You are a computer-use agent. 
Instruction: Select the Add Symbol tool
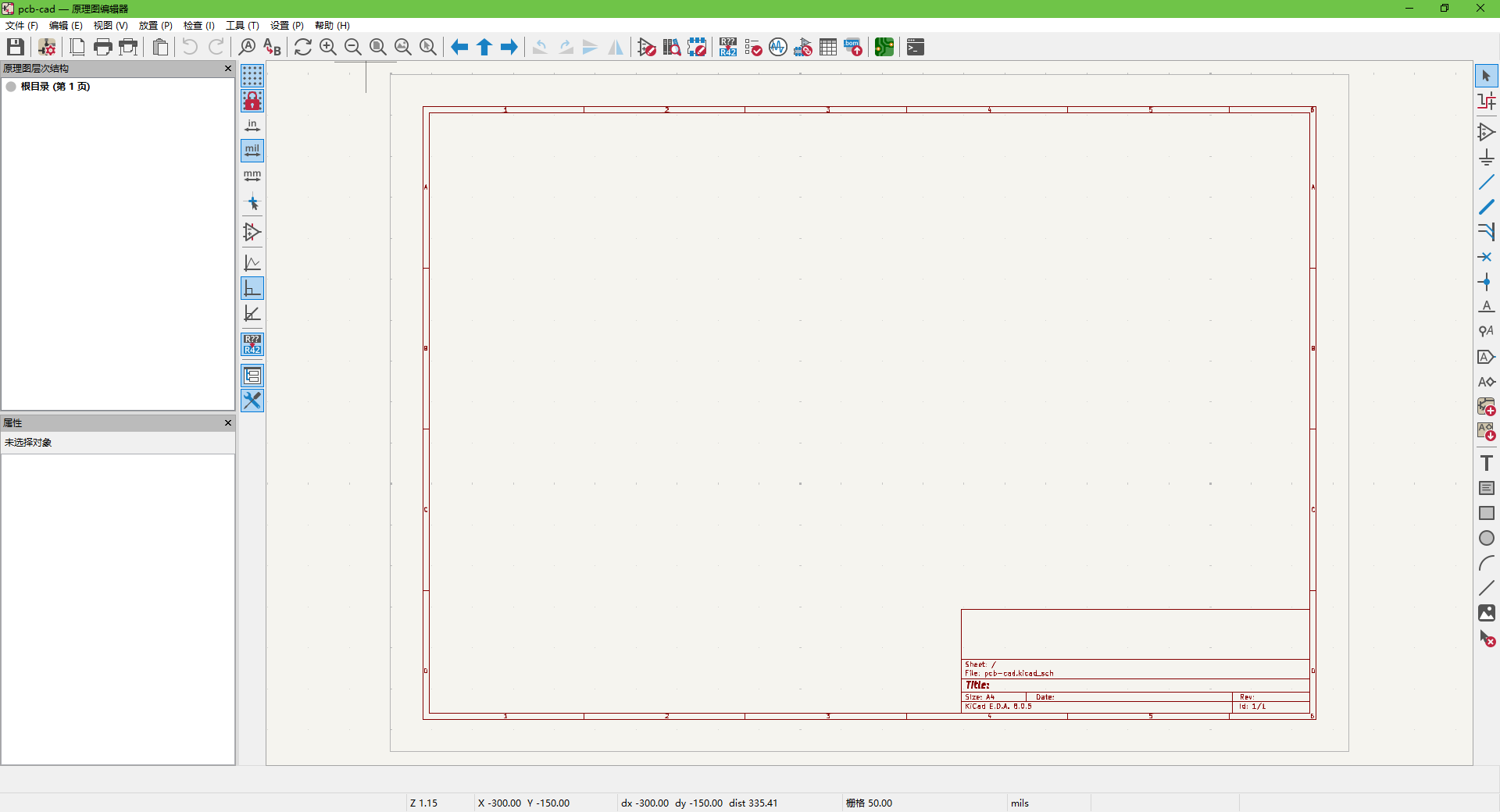point(1486,133)
